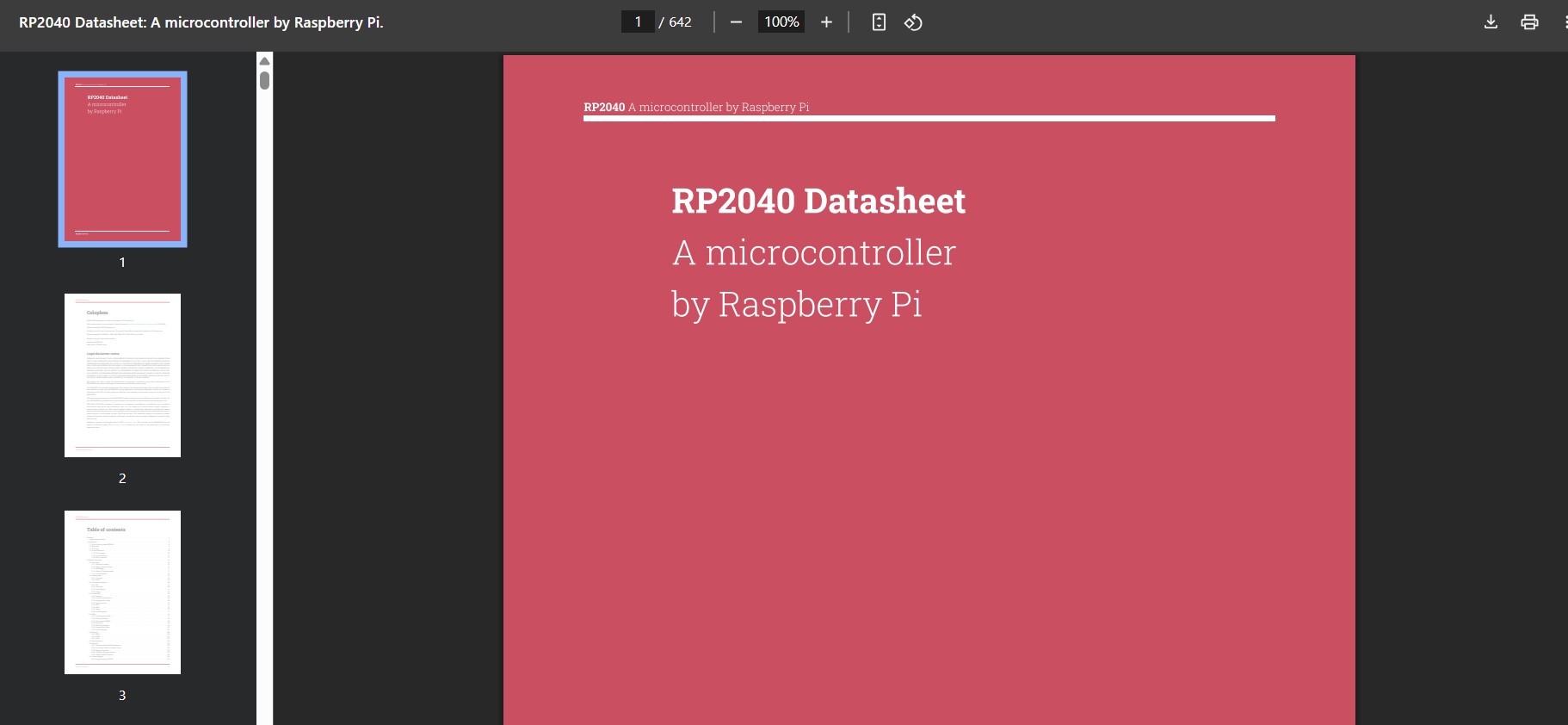Click the RP2040 Datasheet heading on page
This screenshot has height=725, width=1568.
(x=818, y=201)
